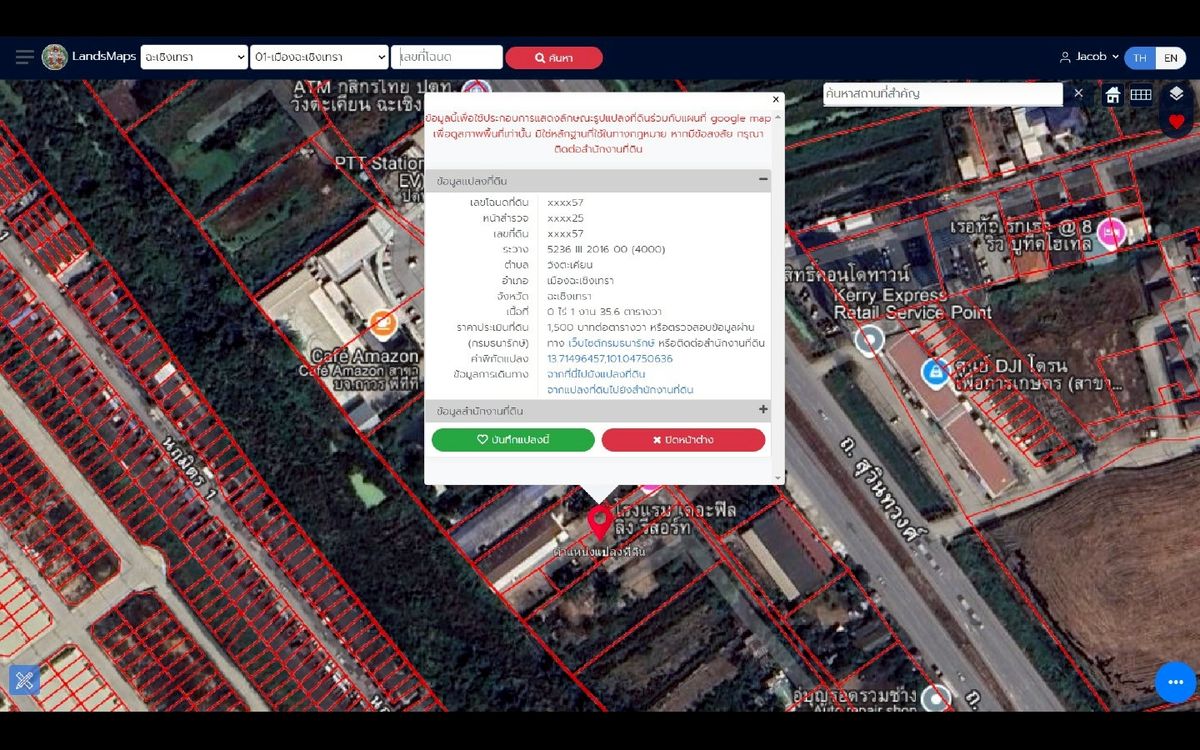
Task: Open saved favorites heart icon
Action: [1176, 122]
